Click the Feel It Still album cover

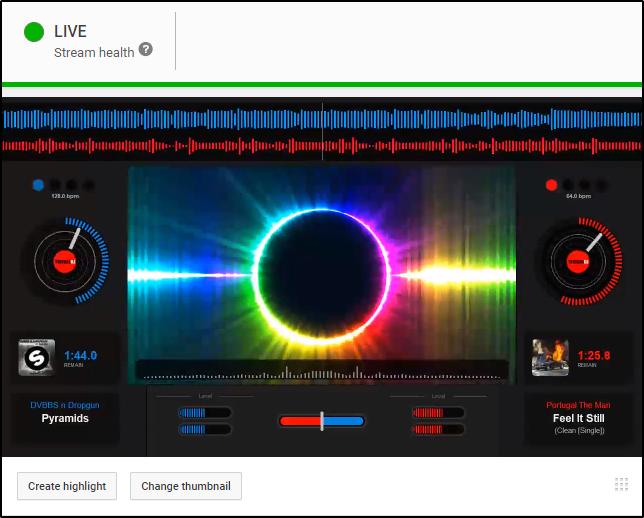click(550, 357)
